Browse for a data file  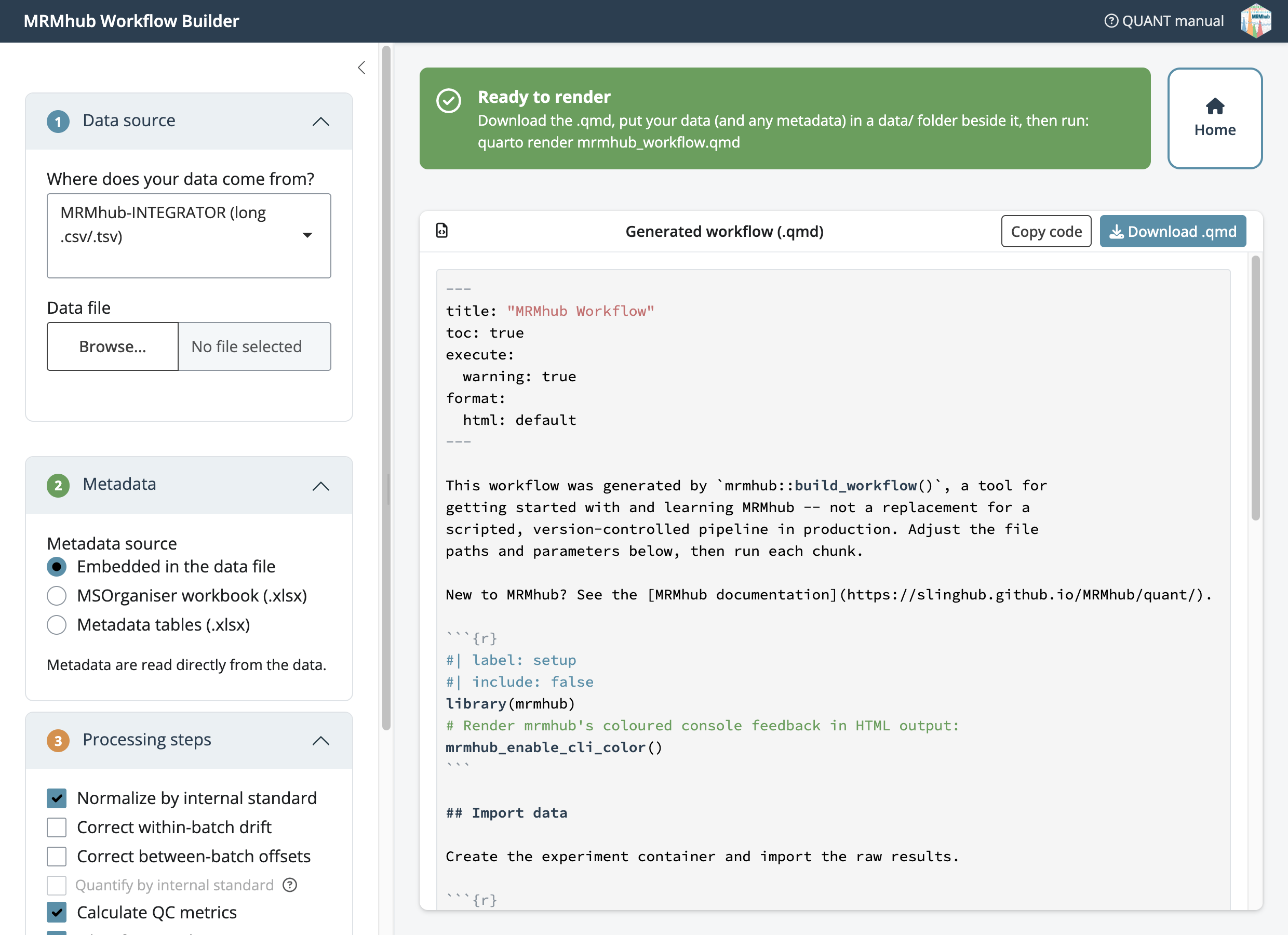(x=113, y=346)
